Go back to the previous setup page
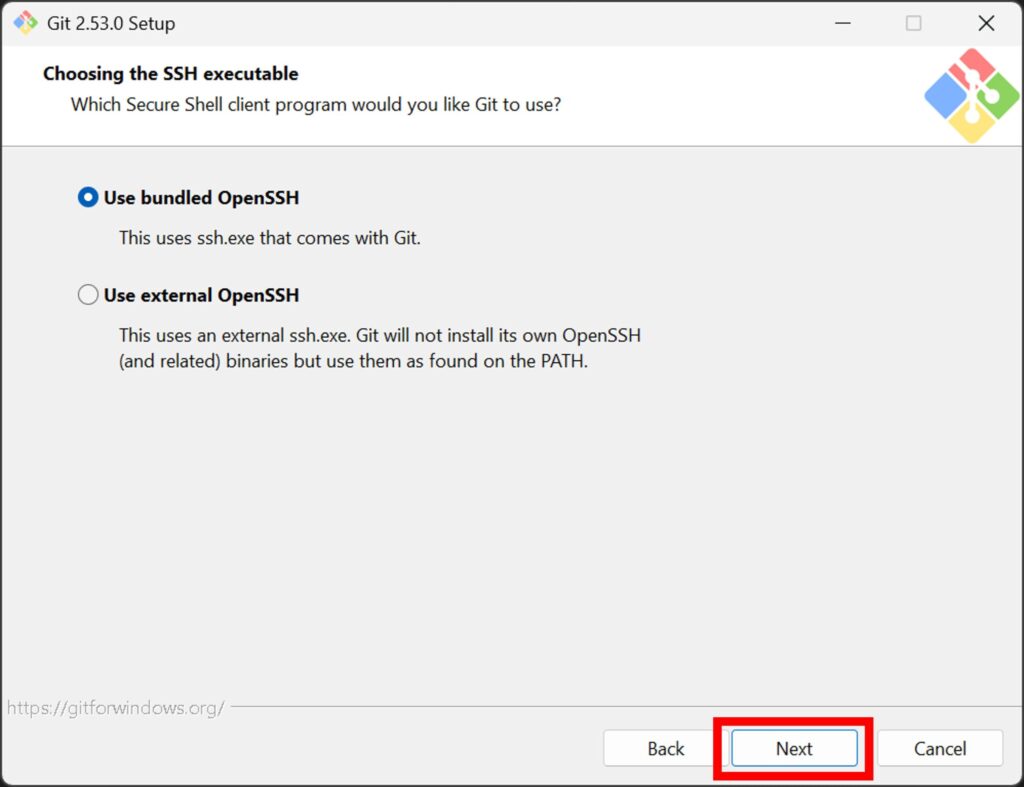The image size is (1024, 787). pyautogui.click(x=665, y=748)
